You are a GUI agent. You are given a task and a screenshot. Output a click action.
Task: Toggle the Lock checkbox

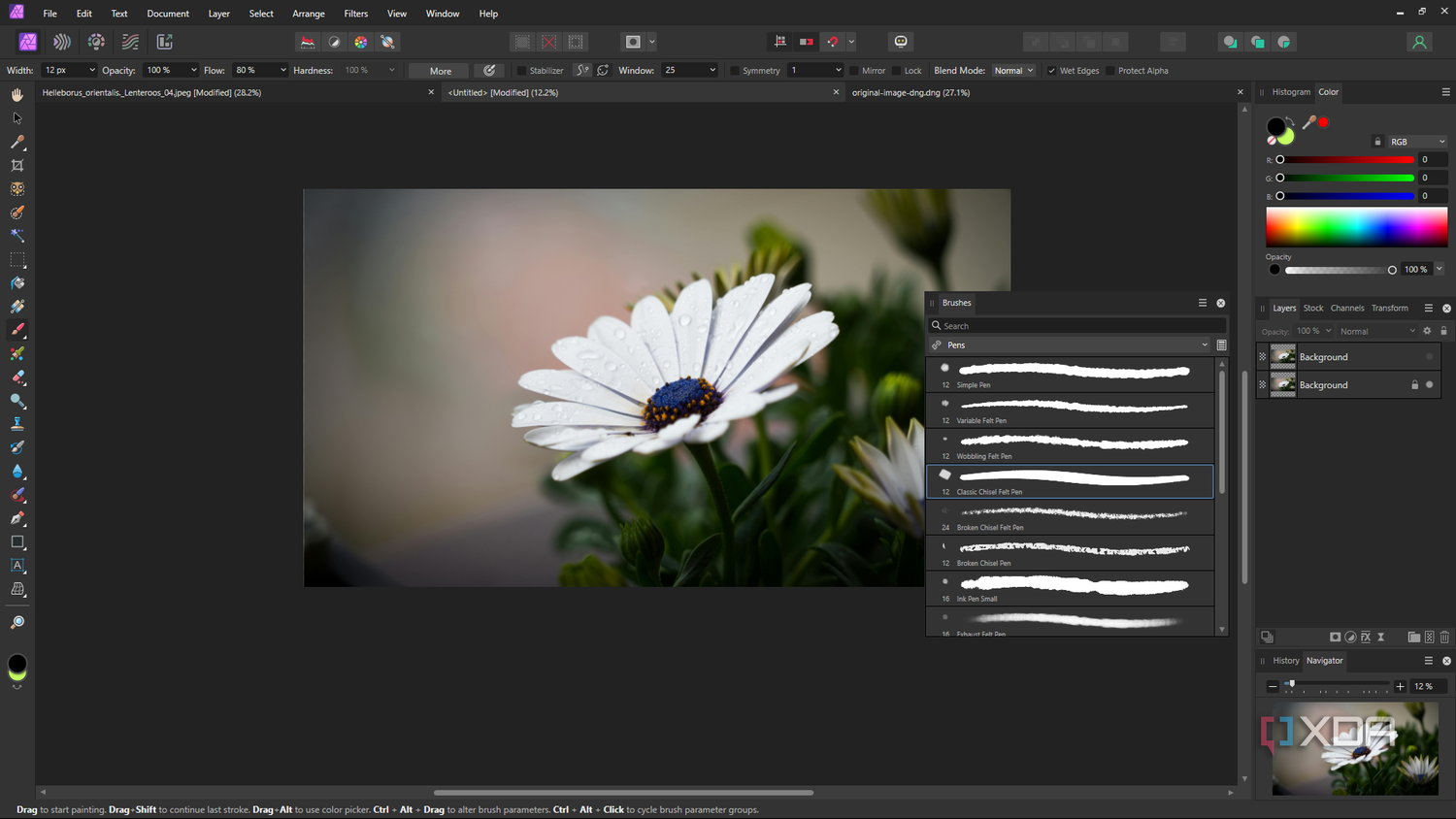click(897, 71)
